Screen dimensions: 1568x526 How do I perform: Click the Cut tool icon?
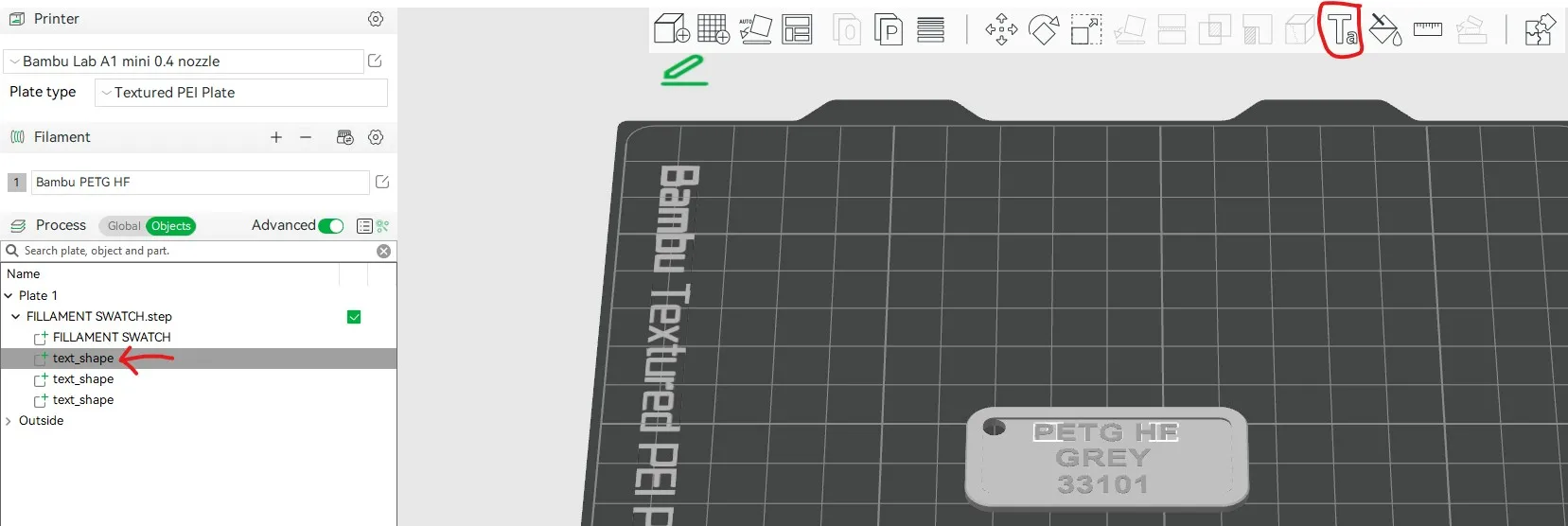tap(1172, 29)
